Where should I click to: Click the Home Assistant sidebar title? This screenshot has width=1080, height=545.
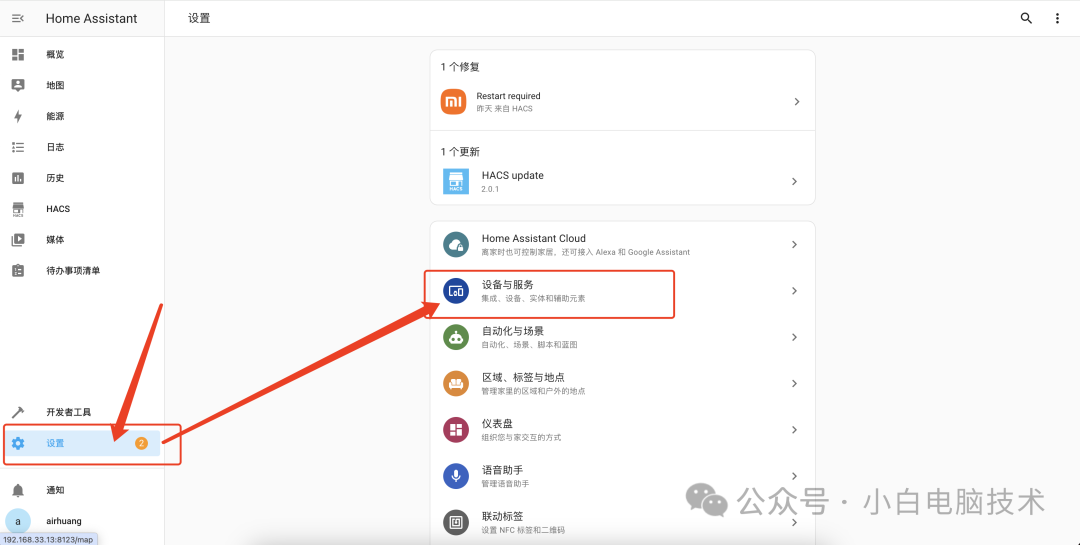pyautogui.click(x=92, y=19)
